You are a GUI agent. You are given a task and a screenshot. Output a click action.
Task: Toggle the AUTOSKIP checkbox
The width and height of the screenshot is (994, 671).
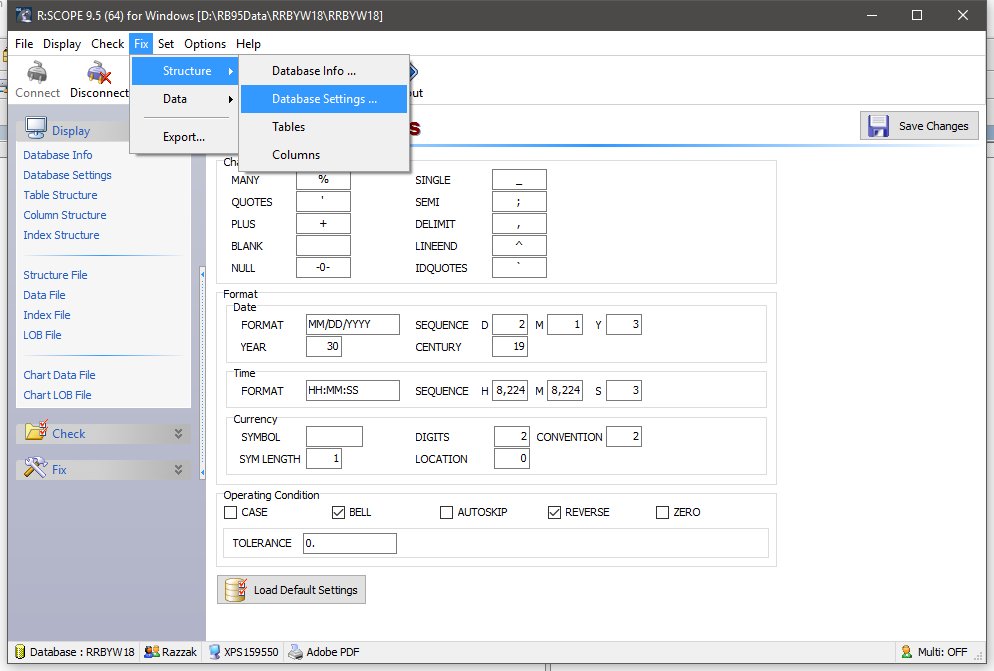[x=447, y=512]
